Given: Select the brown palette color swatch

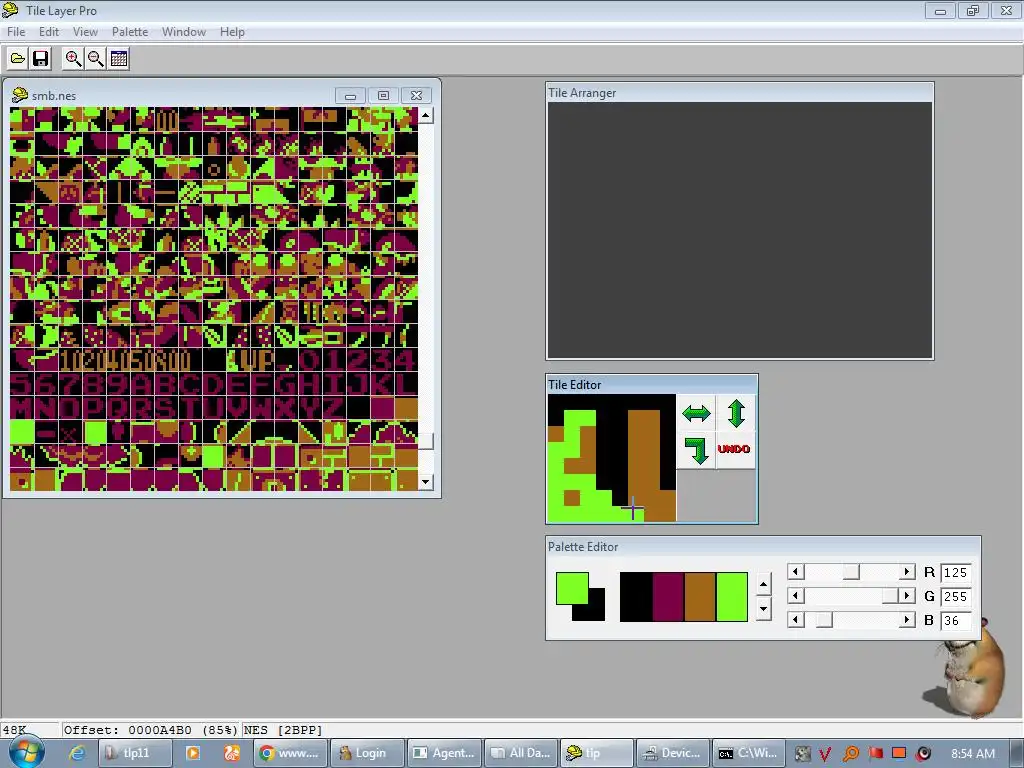Looking at the screenshot, I should 699,597.
